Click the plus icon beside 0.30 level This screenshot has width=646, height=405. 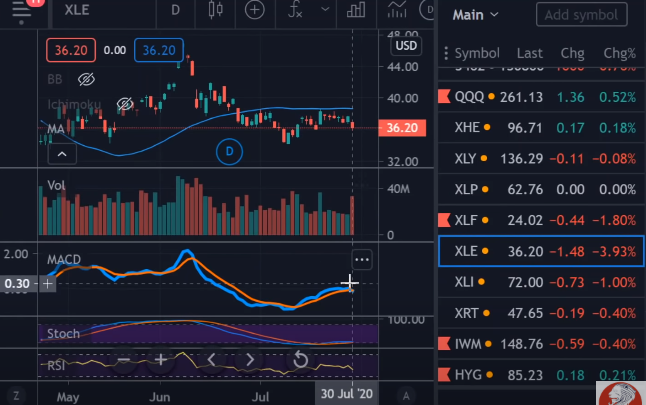[47, 283]
